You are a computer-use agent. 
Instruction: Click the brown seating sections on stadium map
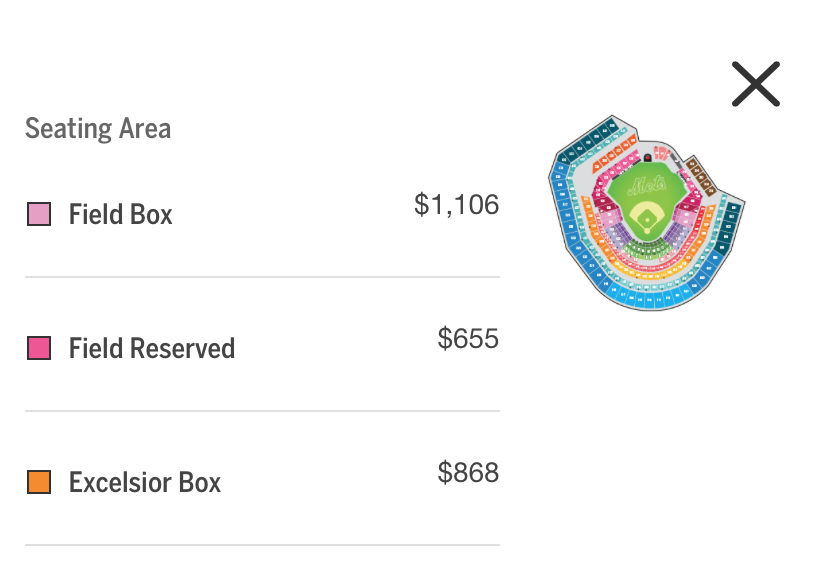coord(701,178)
